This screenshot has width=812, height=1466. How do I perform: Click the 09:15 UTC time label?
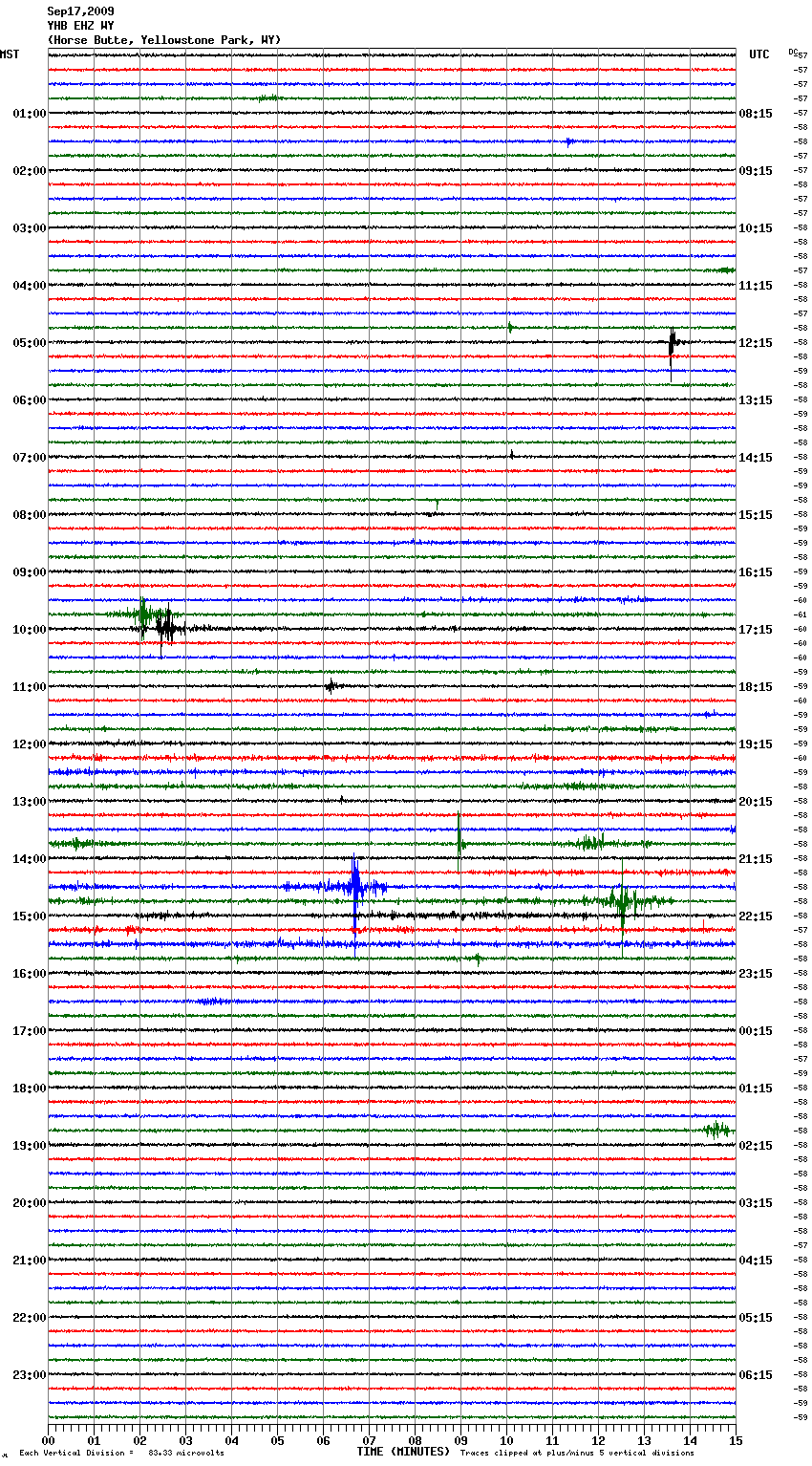[x=756, y=171]
